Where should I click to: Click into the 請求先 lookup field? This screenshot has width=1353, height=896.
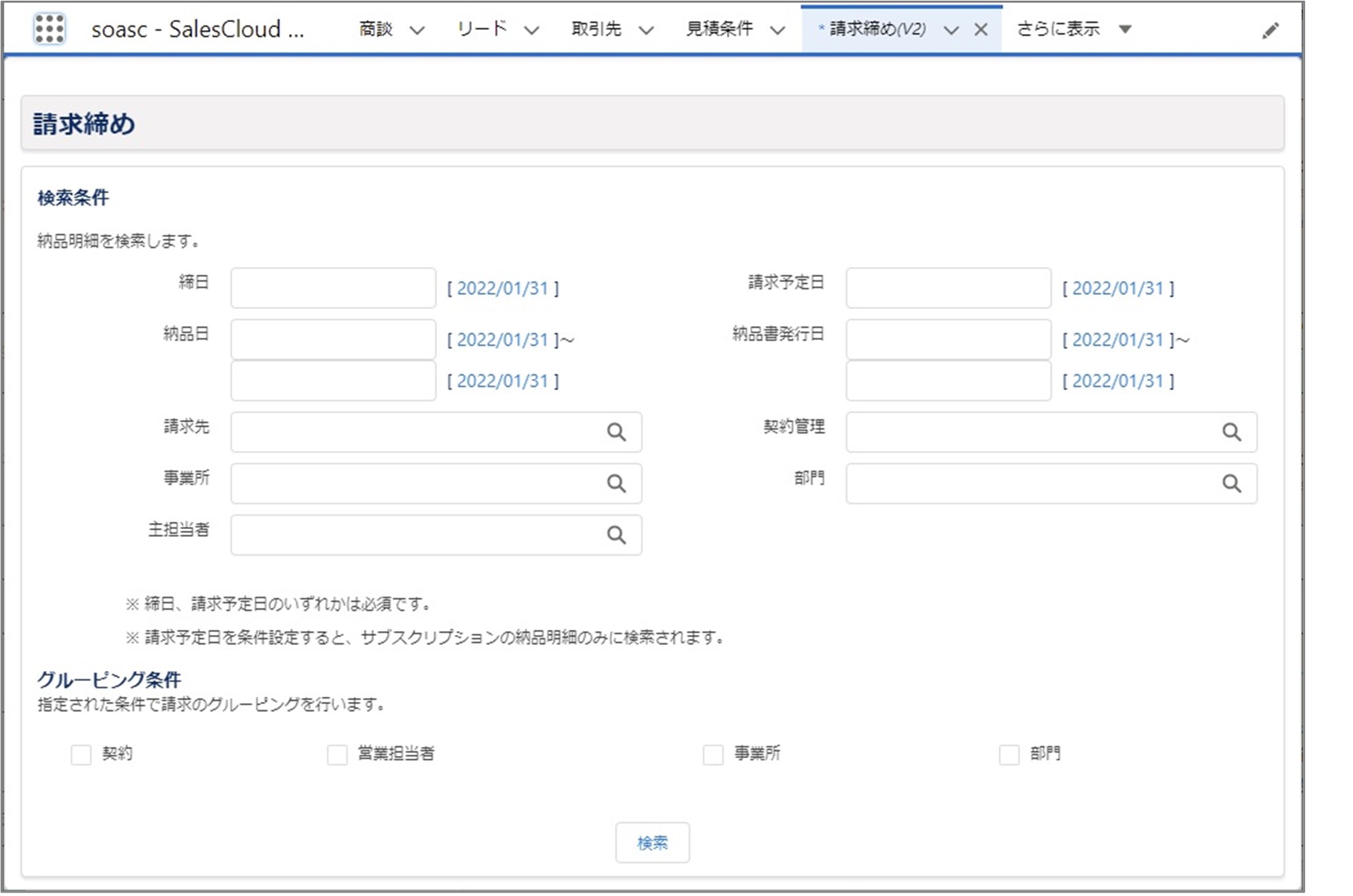436,432
